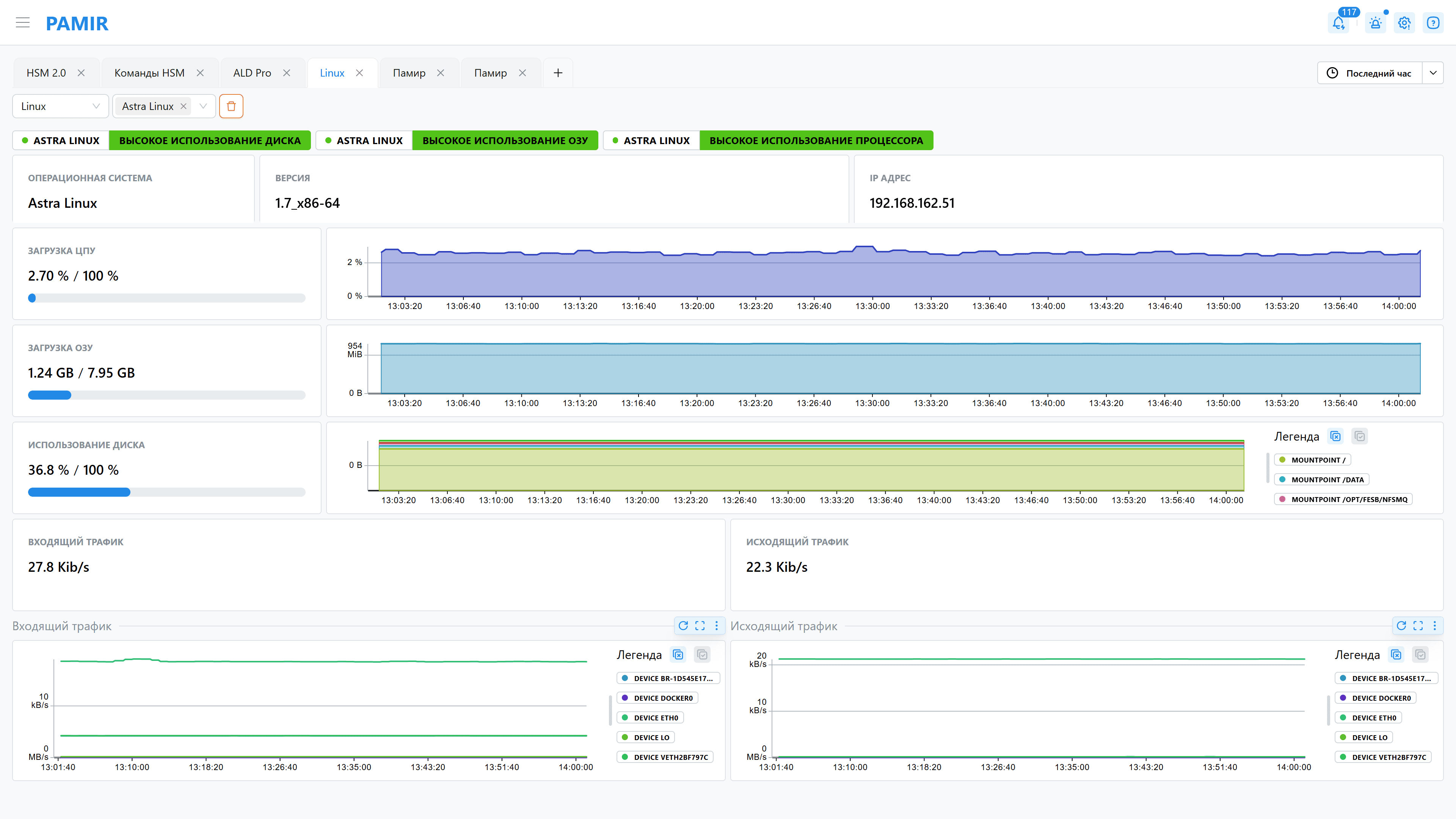The height and width of the screenshot is (819, 1456).
Task: Open settings gear in header
Action: [1404, 23]
